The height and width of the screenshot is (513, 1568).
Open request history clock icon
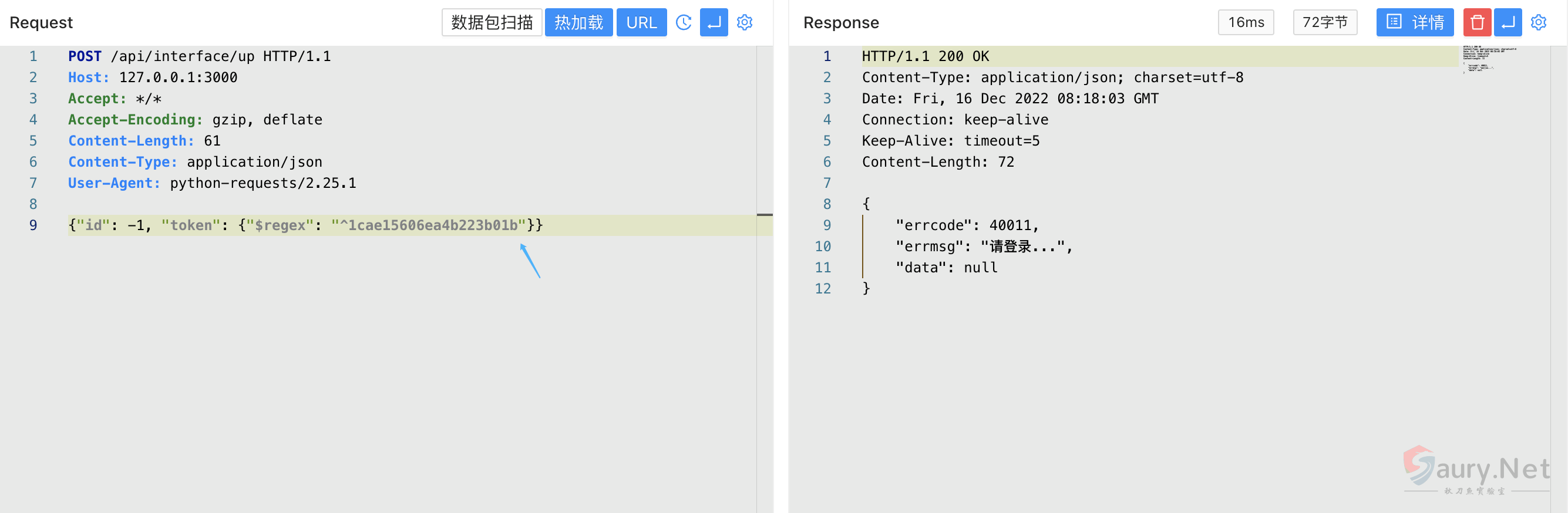684,22
